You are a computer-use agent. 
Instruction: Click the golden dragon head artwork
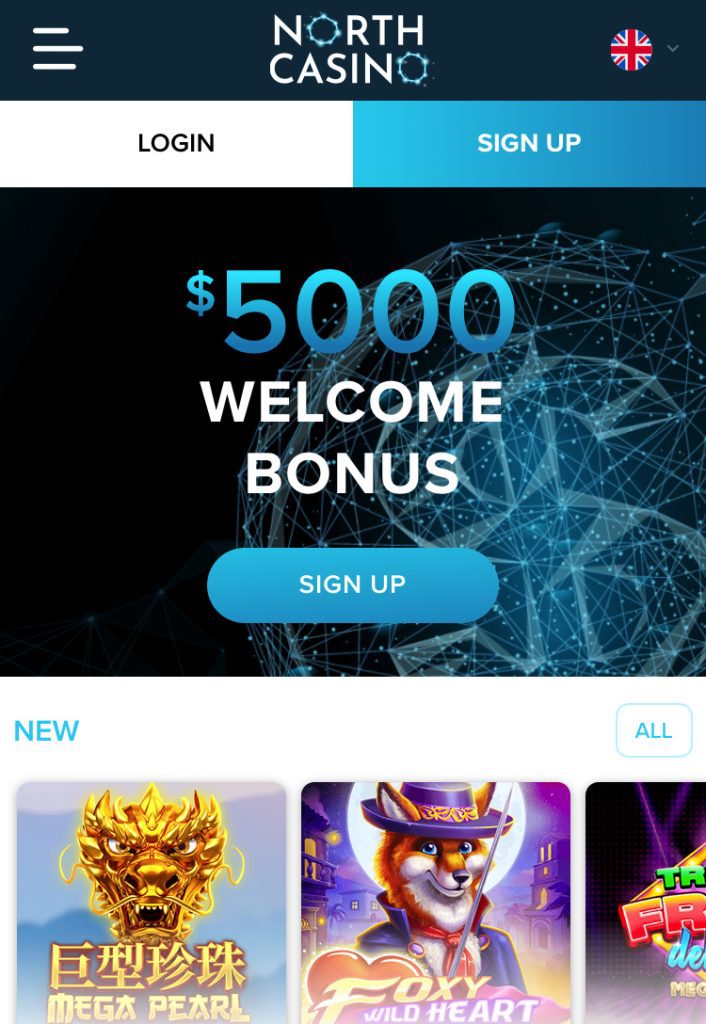[152, 862]
